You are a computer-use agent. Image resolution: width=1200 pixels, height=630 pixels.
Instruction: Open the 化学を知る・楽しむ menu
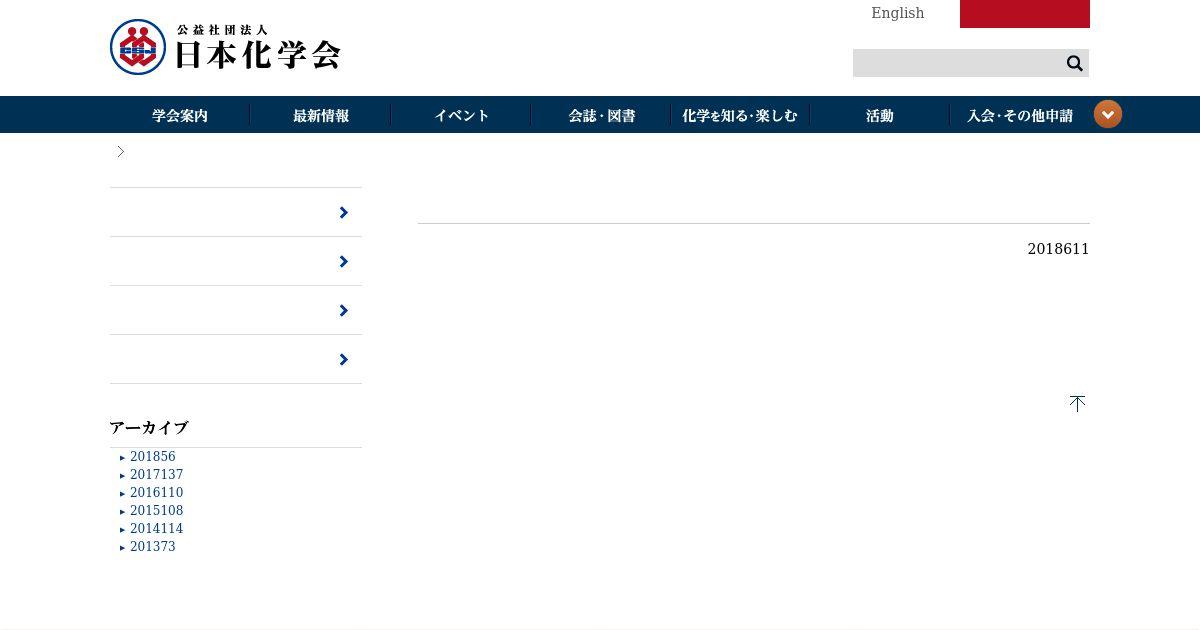tap(740, 115)
